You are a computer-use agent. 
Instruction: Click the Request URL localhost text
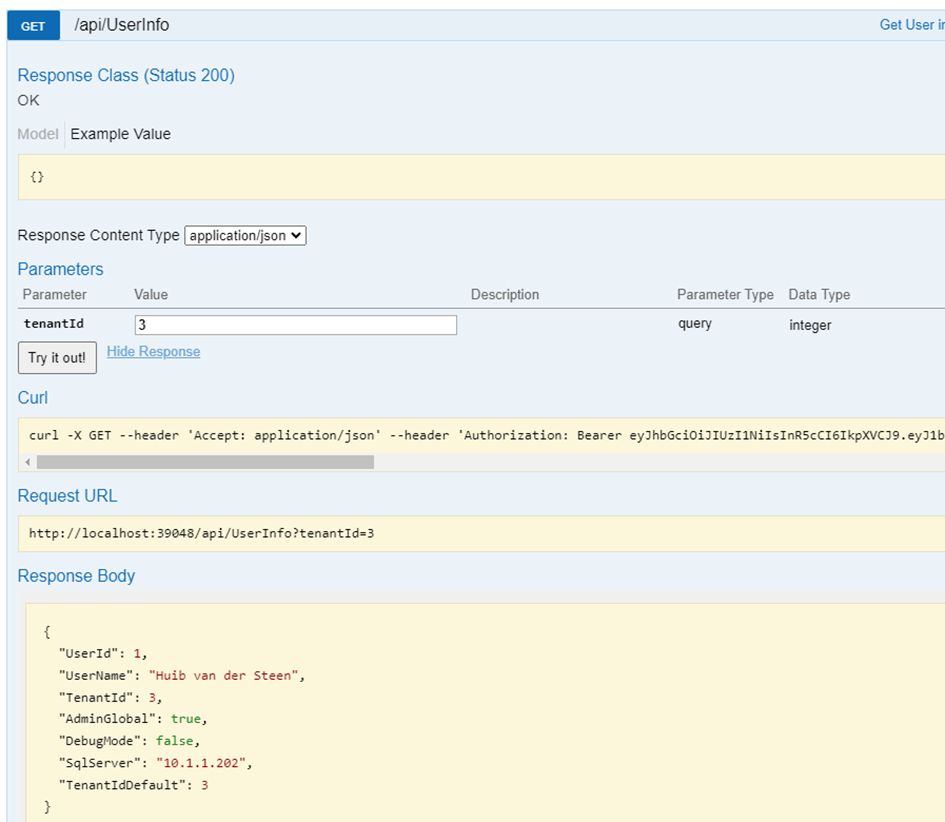click(201, 533)
